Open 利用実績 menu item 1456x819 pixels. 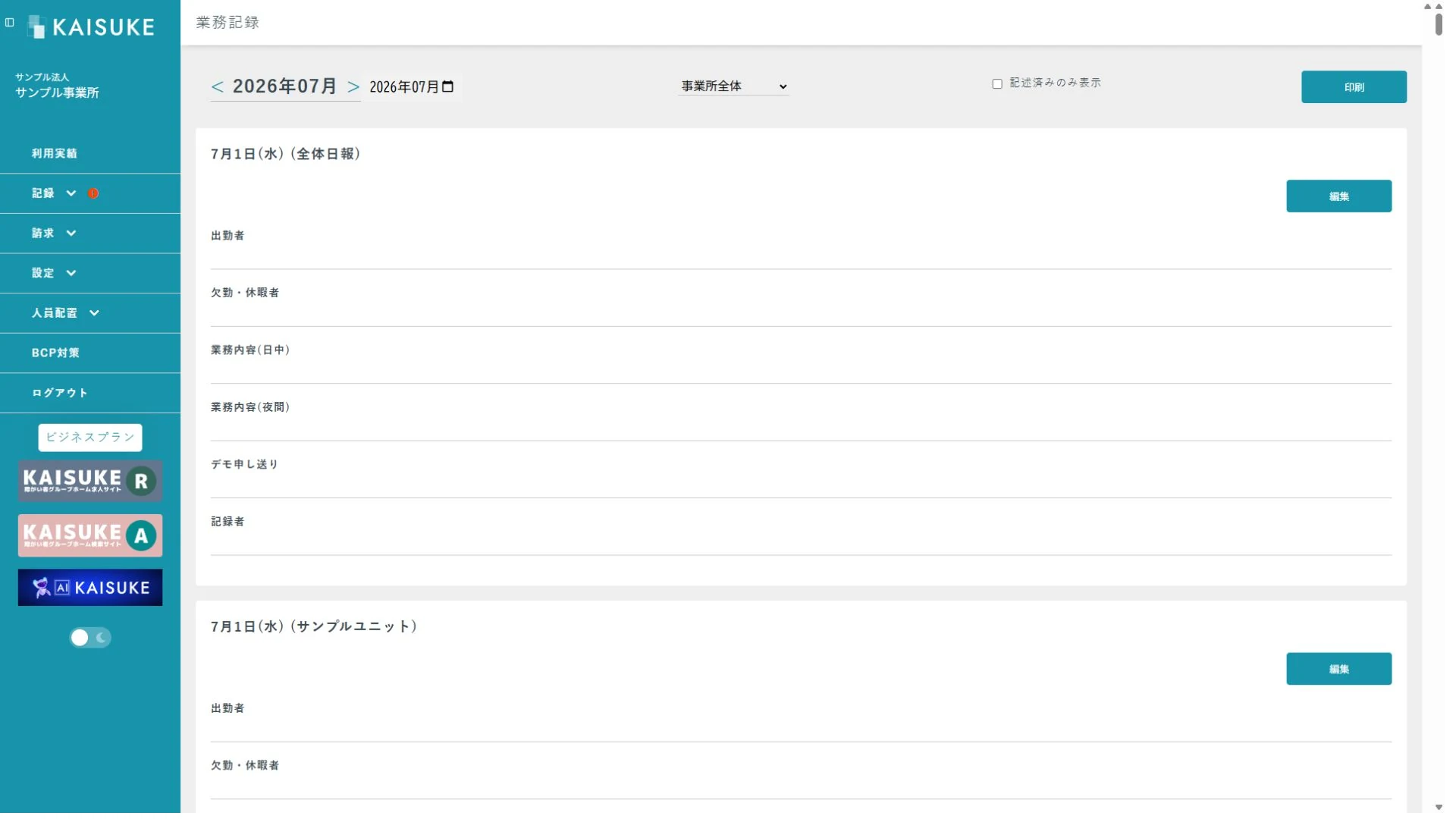[90, 154]
